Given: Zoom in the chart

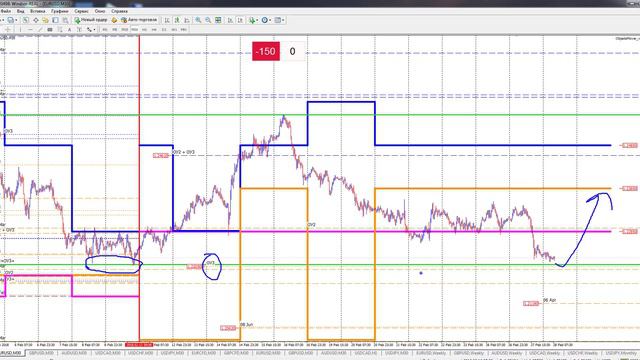Looking at the screenshot, I should [x=198, y=20].
